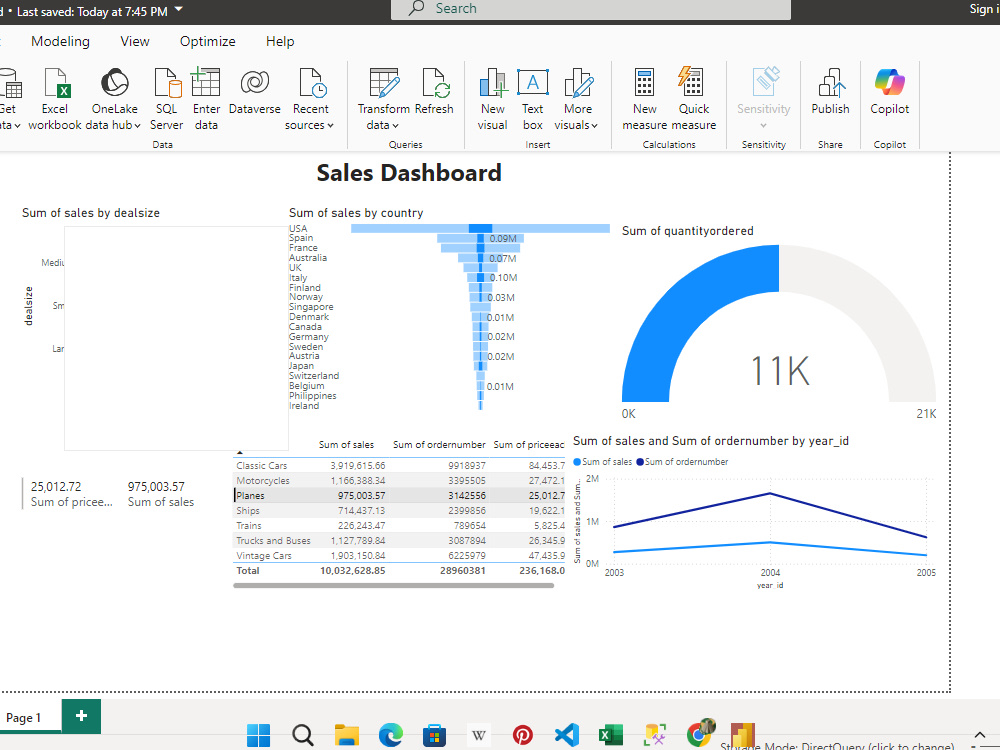Click the table's horizontal scrollbar

click(393, 585)
